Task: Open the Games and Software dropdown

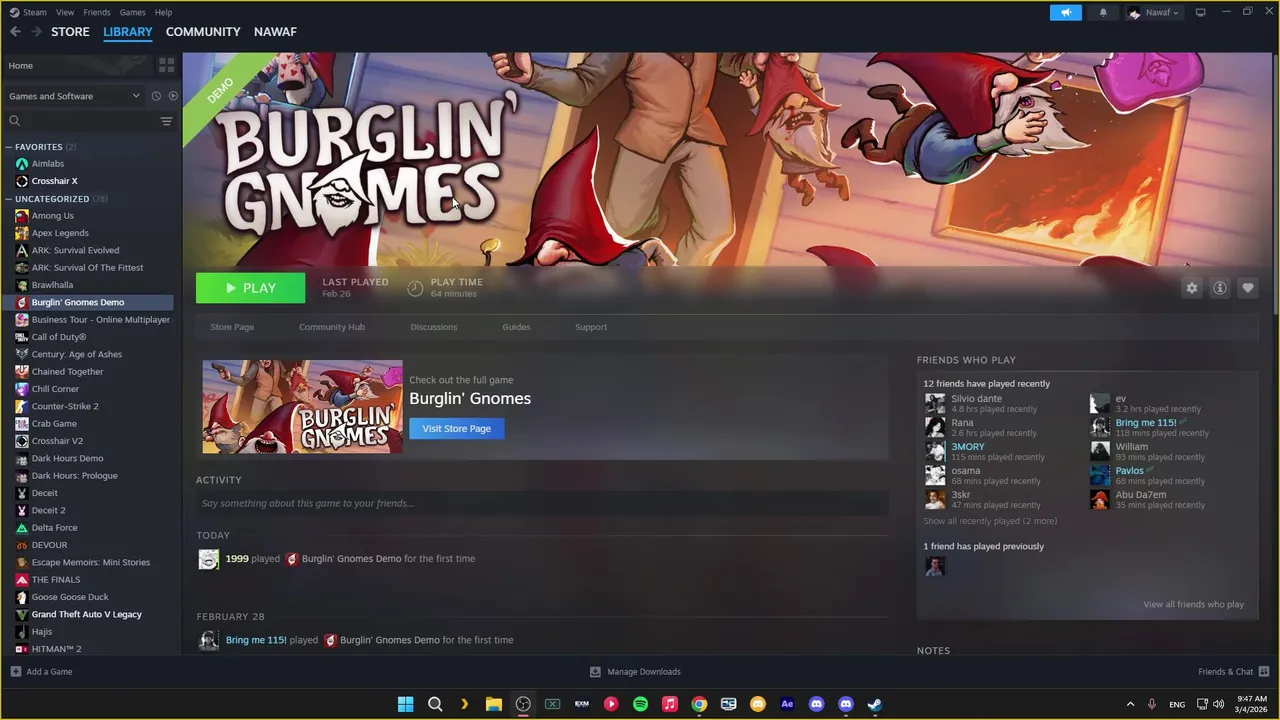Action: 74,96
